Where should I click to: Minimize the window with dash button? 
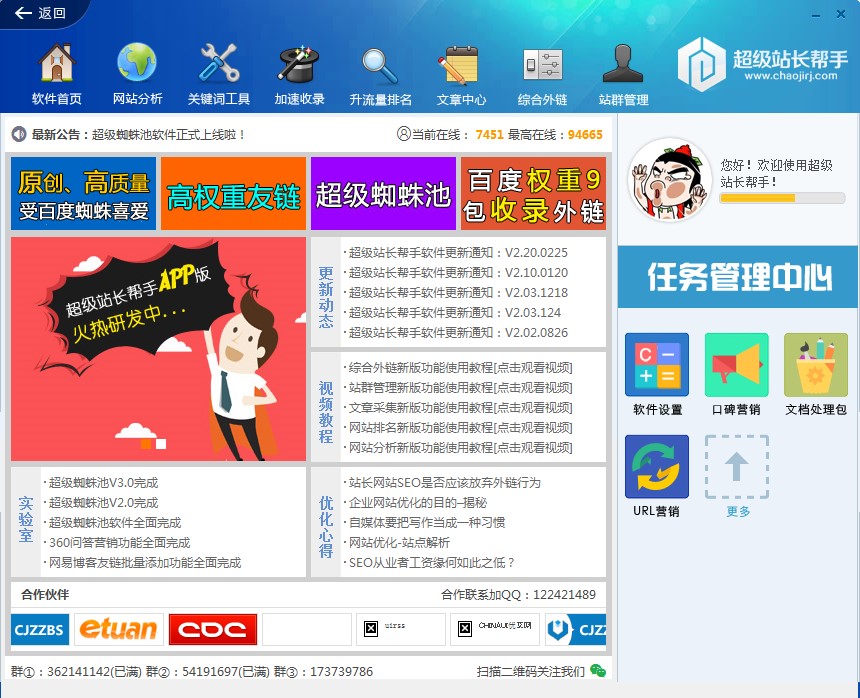816,14
